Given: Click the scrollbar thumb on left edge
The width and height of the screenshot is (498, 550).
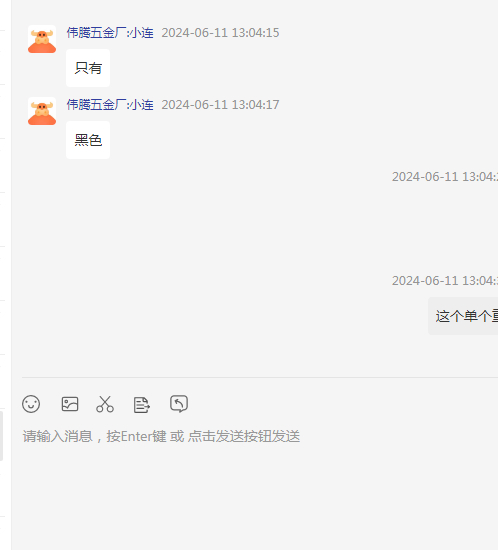Looking at the screenshot, I should [1, 436].
